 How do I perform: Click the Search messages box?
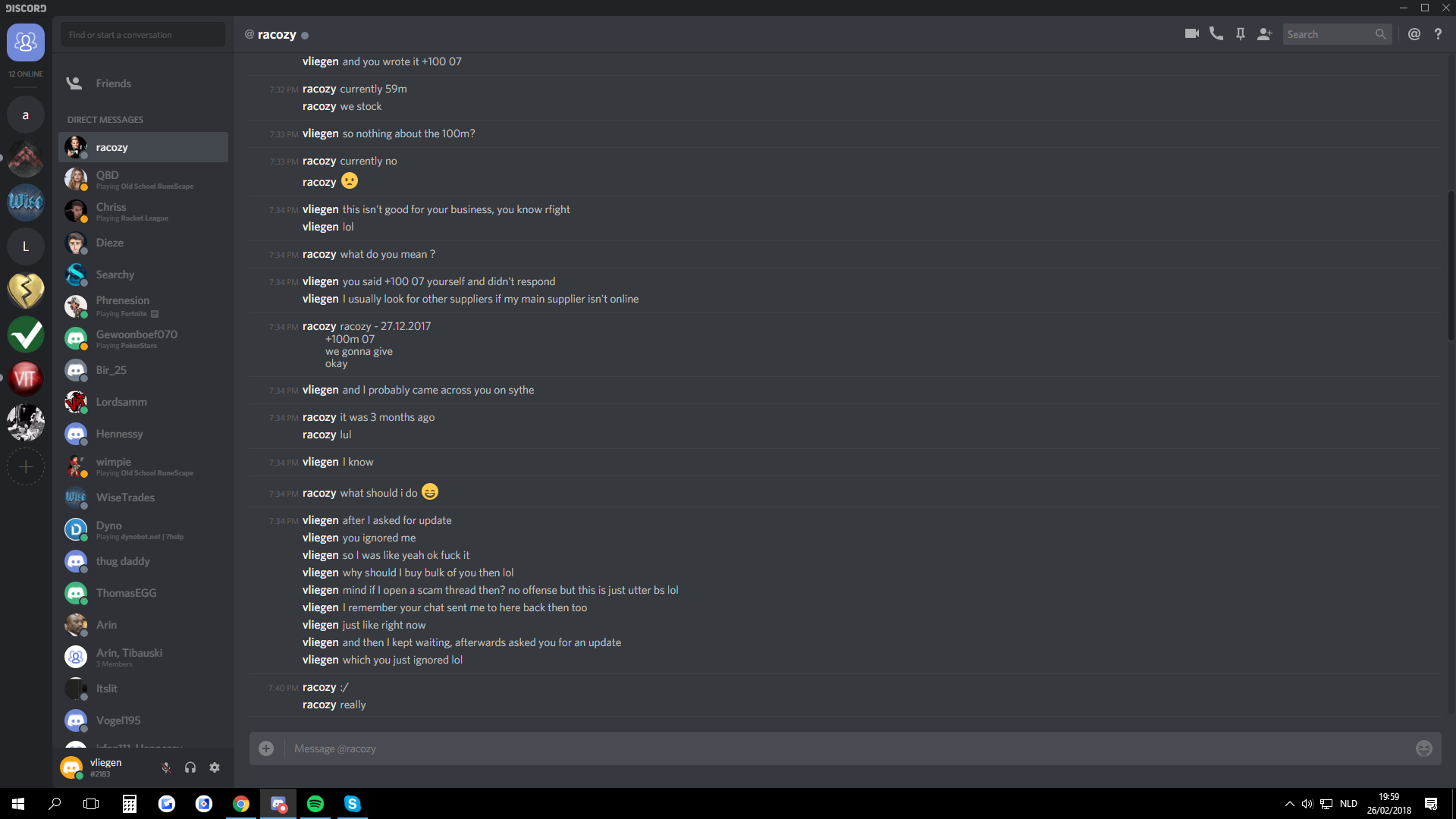1337,34
